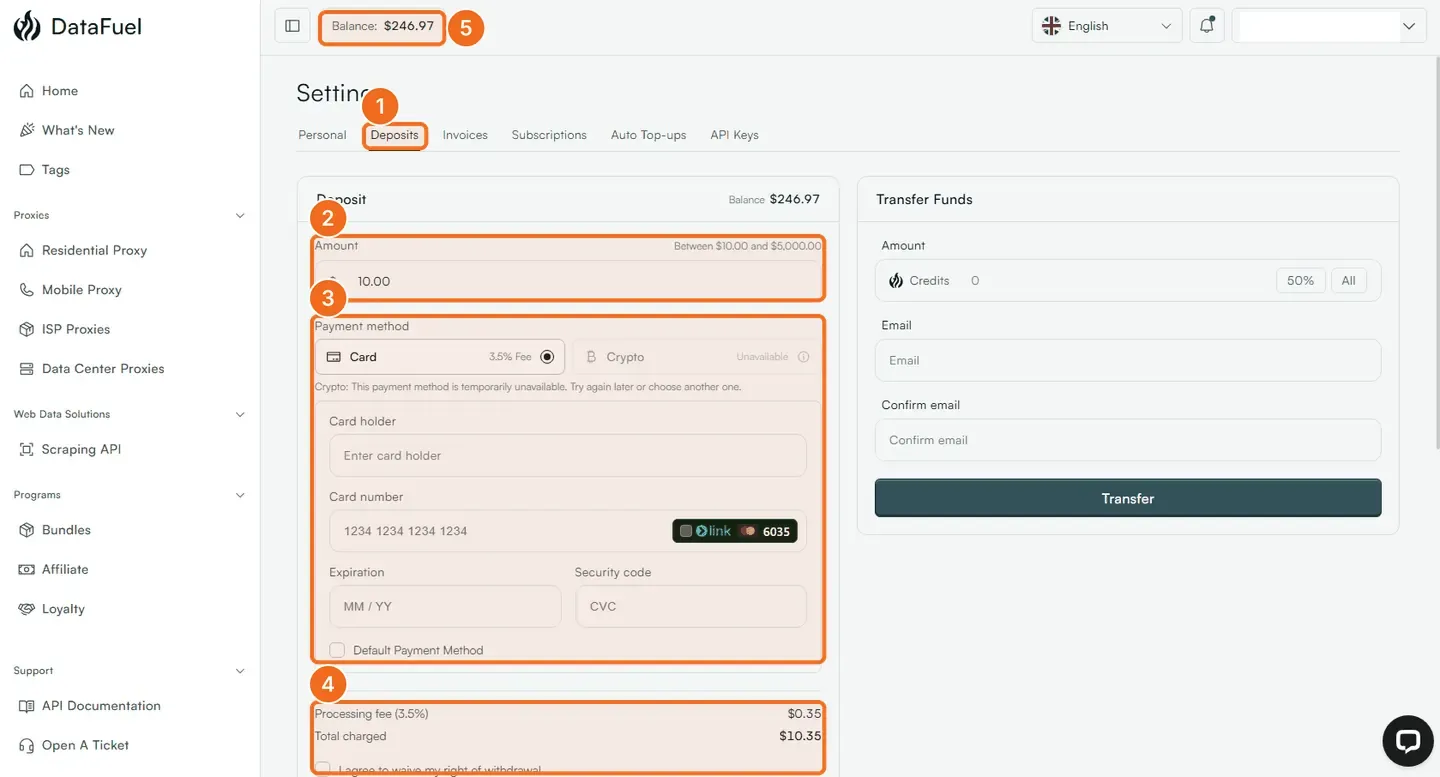Open the Subscriptions tab
This screenshot has height=777, width=1440.
(549, 135)
